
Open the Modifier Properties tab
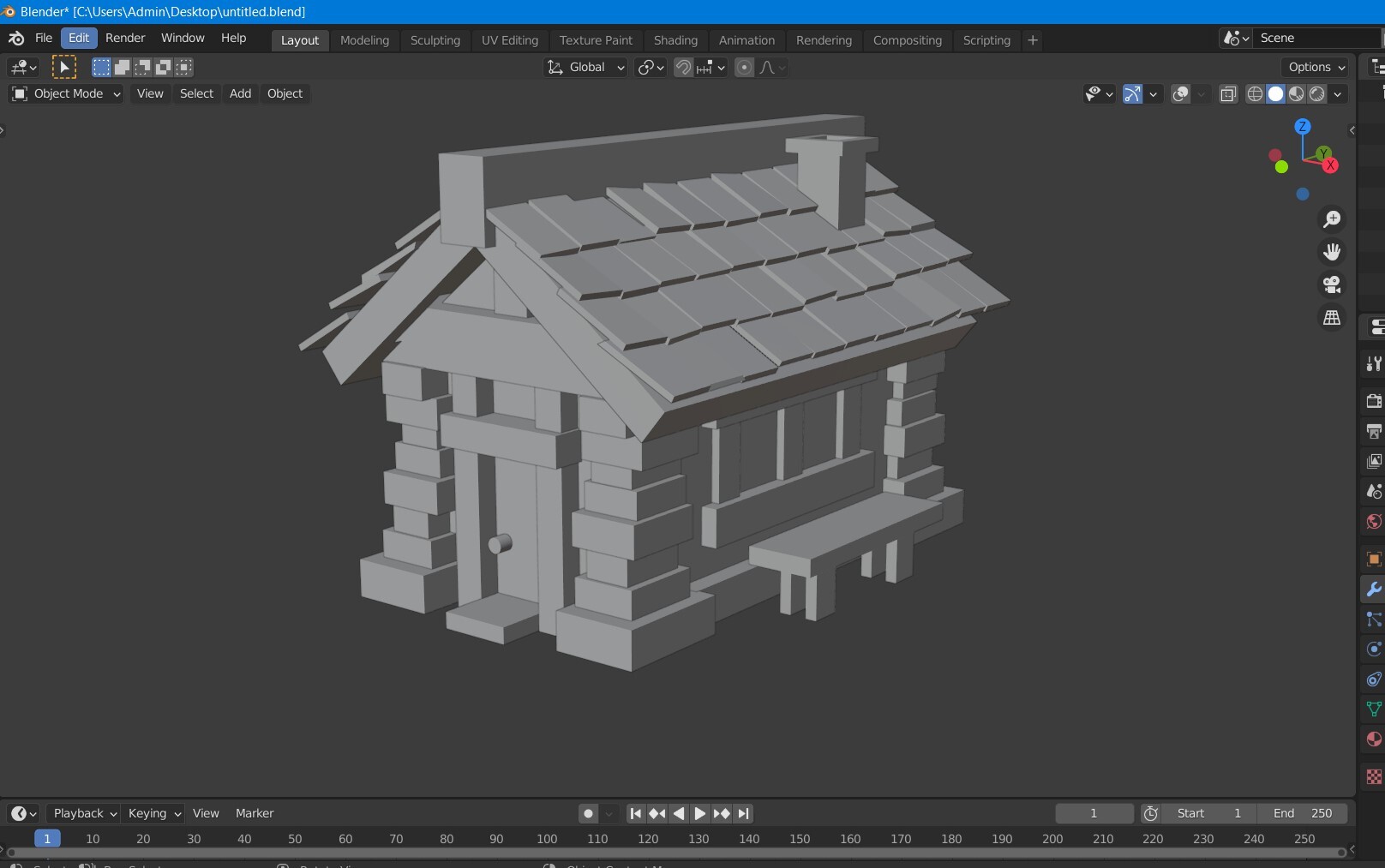1373,589
